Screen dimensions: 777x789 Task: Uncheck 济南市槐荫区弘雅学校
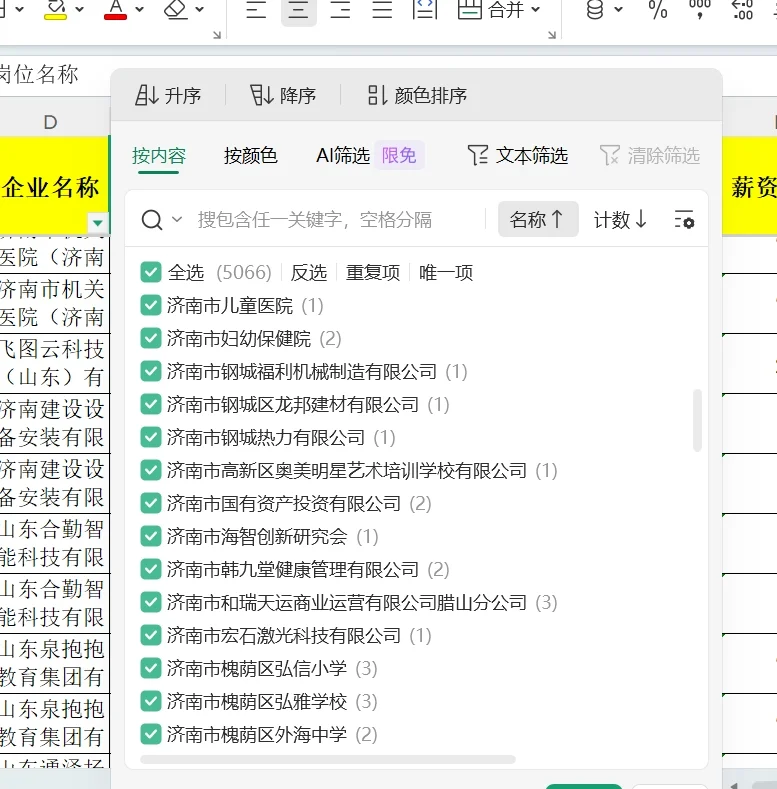tap(151, 701)
